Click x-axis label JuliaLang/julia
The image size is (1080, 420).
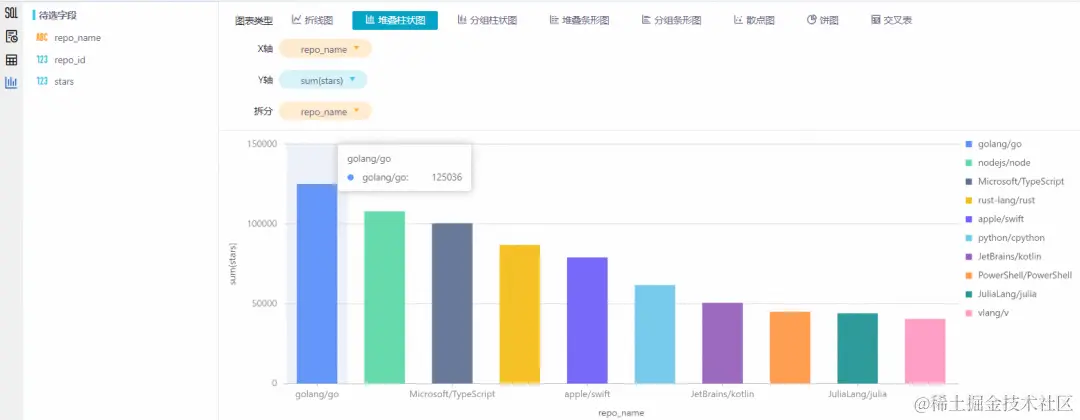pos(858,395)
